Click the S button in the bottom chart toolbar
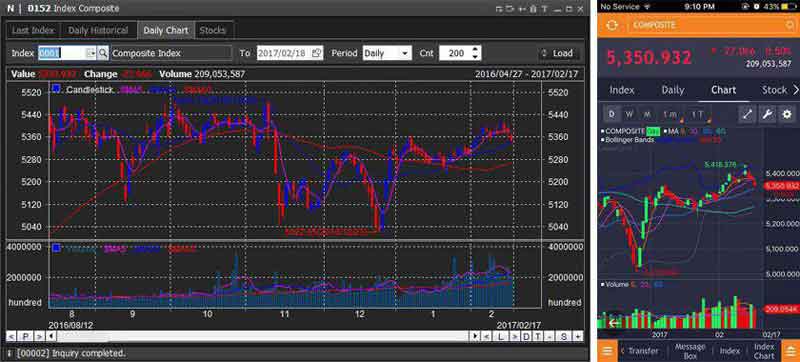The image size is (800, 362). 564,337
